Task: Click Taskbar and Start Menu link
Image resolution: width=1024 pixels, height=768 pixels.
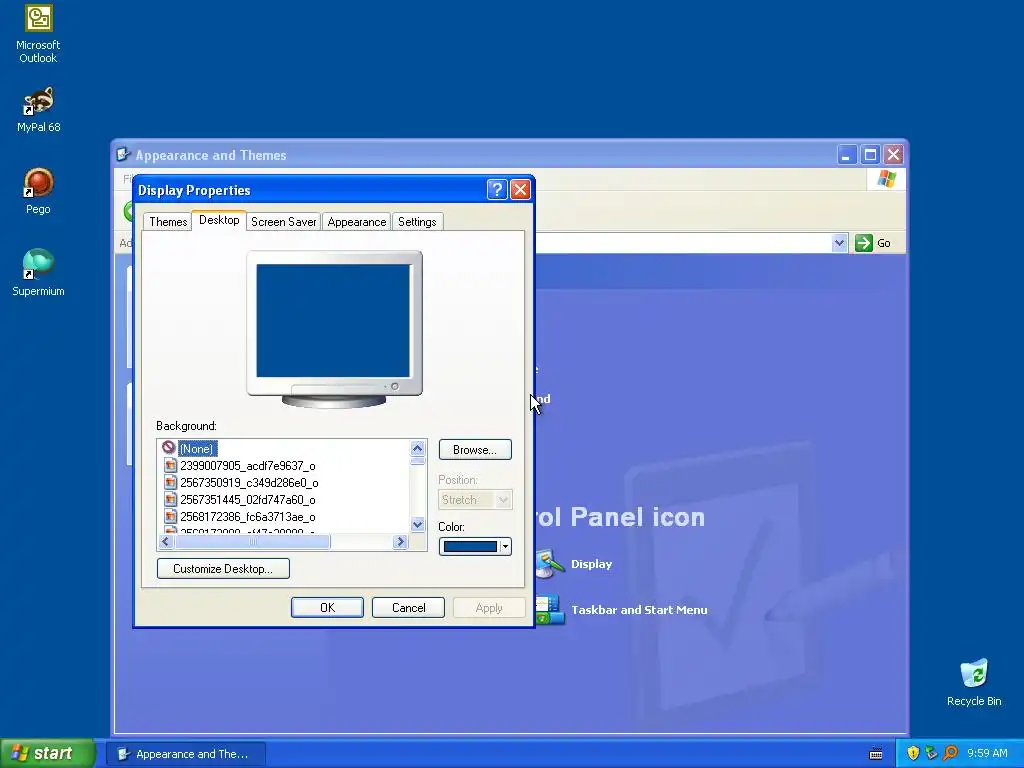Action: [x=639, y=610]
